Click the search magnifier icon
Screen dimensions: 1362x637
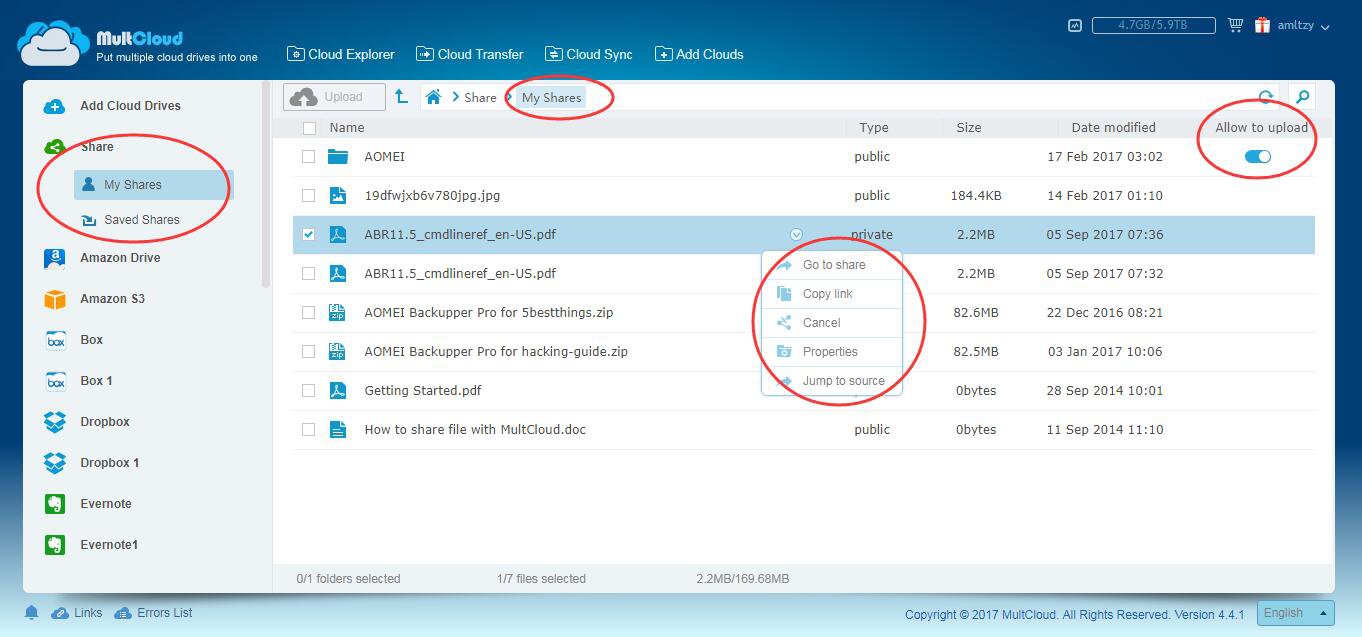click(1302, 97)
